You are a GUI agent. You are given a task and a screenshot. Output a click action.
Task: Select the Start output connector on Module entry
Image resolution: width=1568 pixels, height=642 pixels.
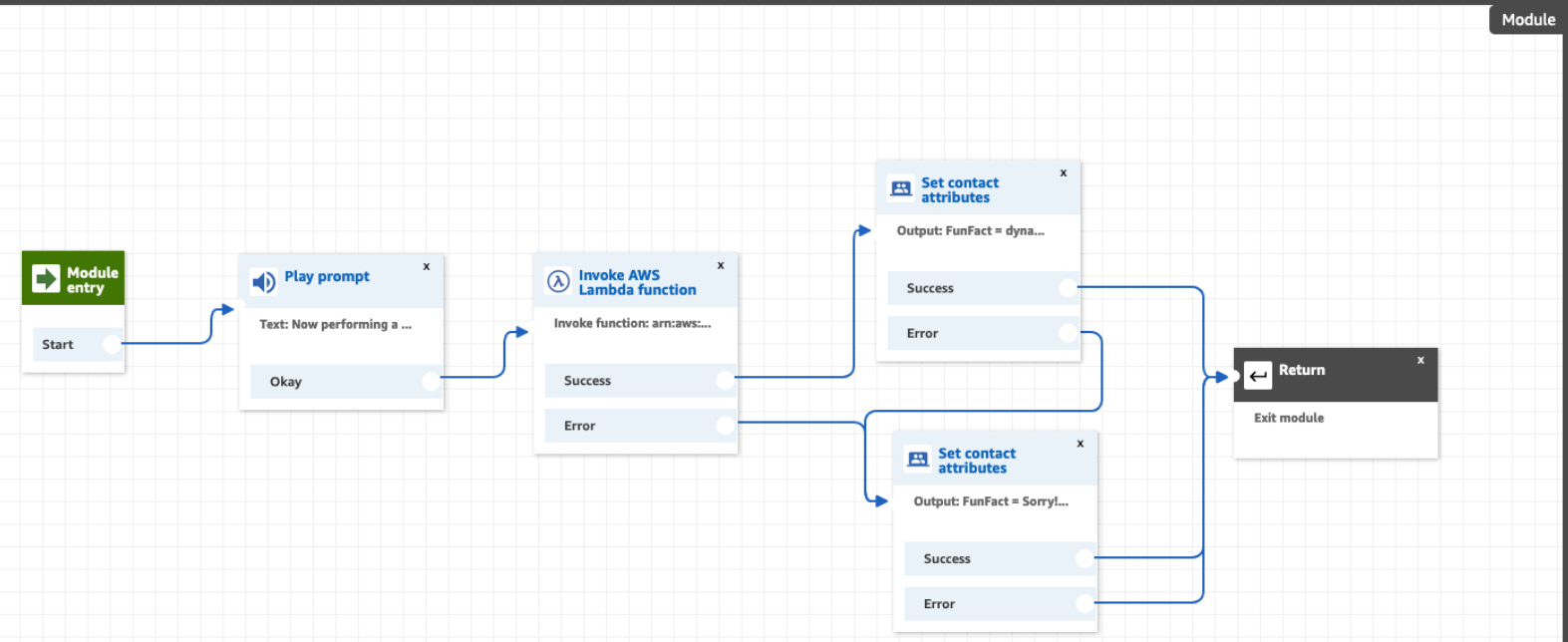coord(112,344)
